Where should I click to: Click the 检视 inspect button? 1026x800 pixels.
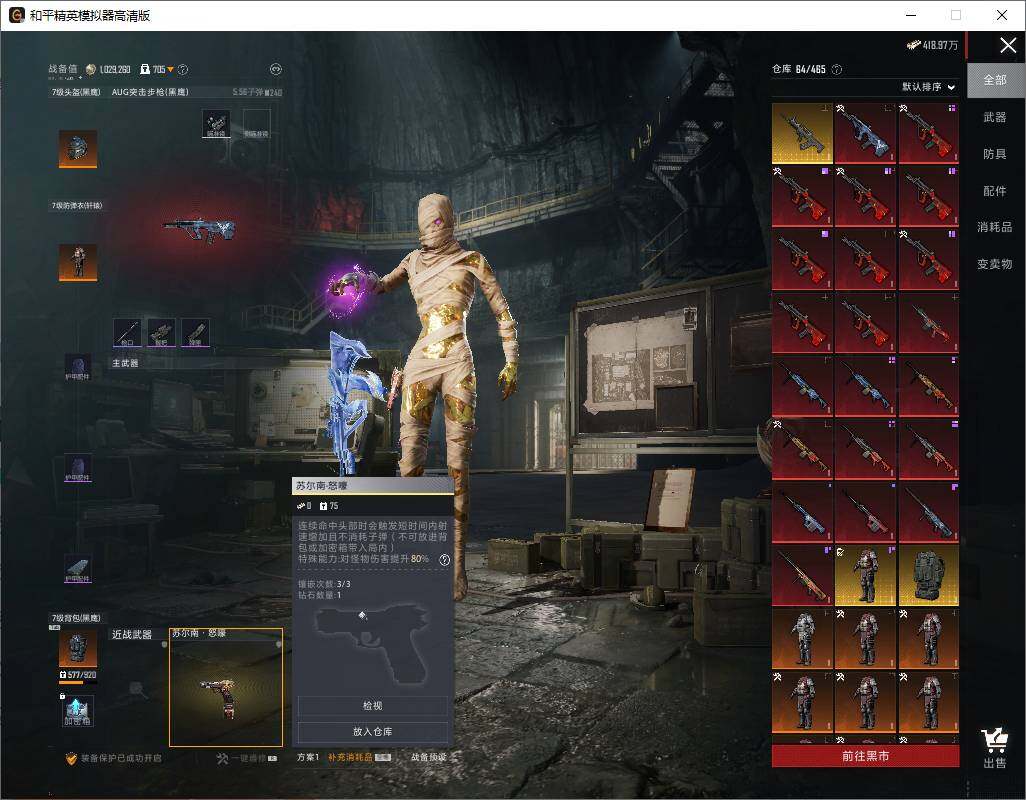point(372,706)
